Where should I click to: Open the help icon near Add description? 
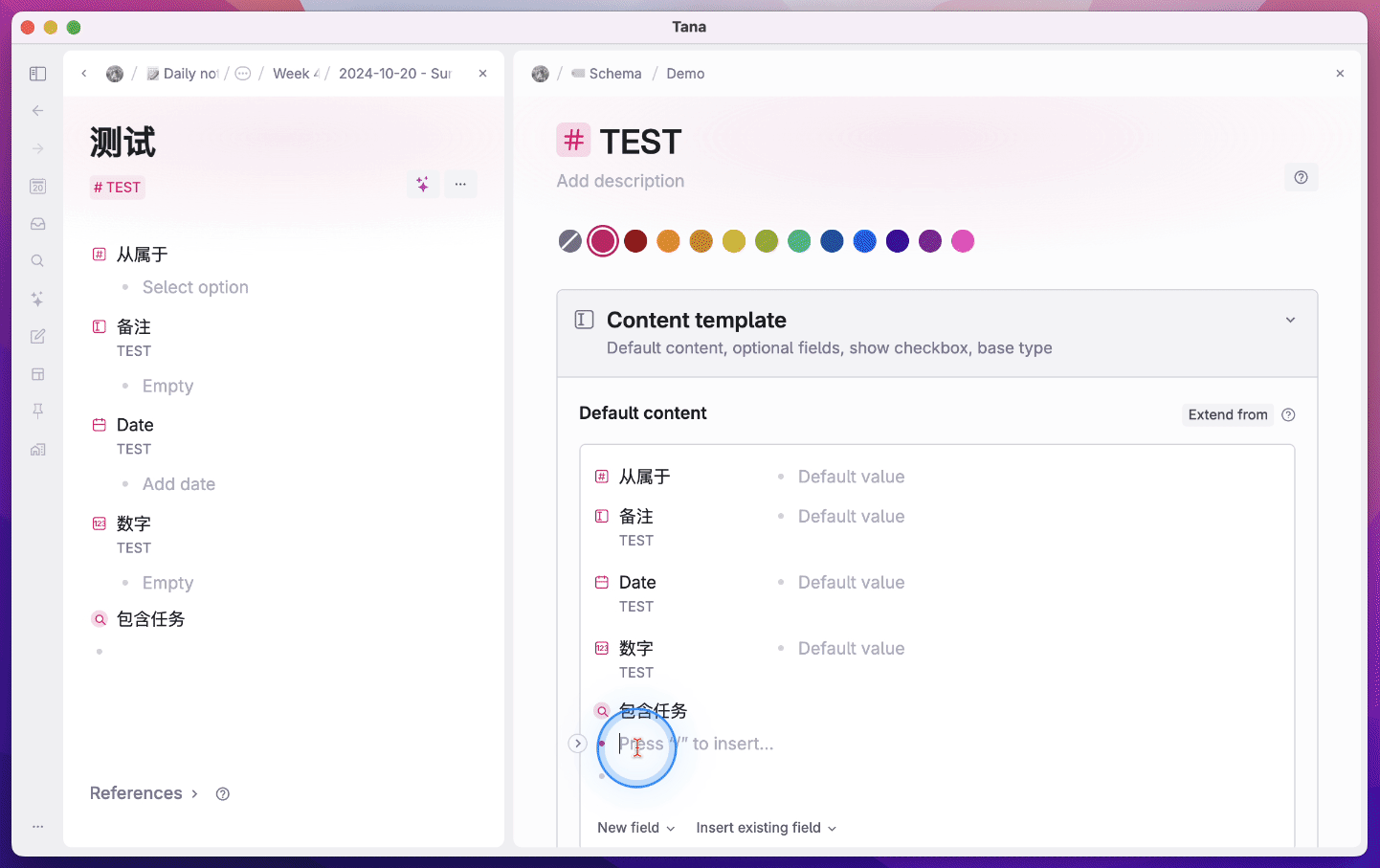[x=1301, y=177]
